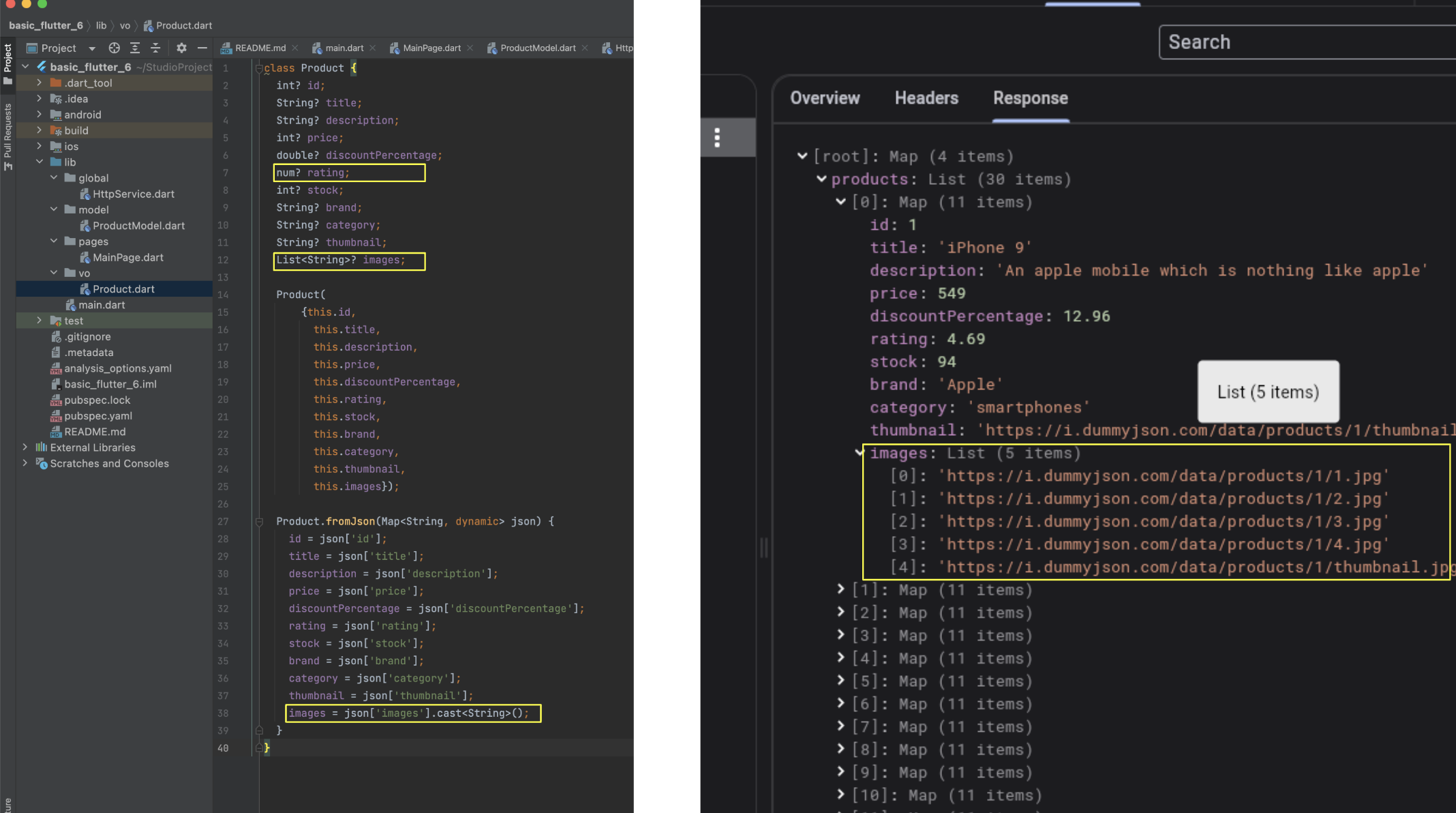Expand the [1] Map entry in the response

click(840, 589)
